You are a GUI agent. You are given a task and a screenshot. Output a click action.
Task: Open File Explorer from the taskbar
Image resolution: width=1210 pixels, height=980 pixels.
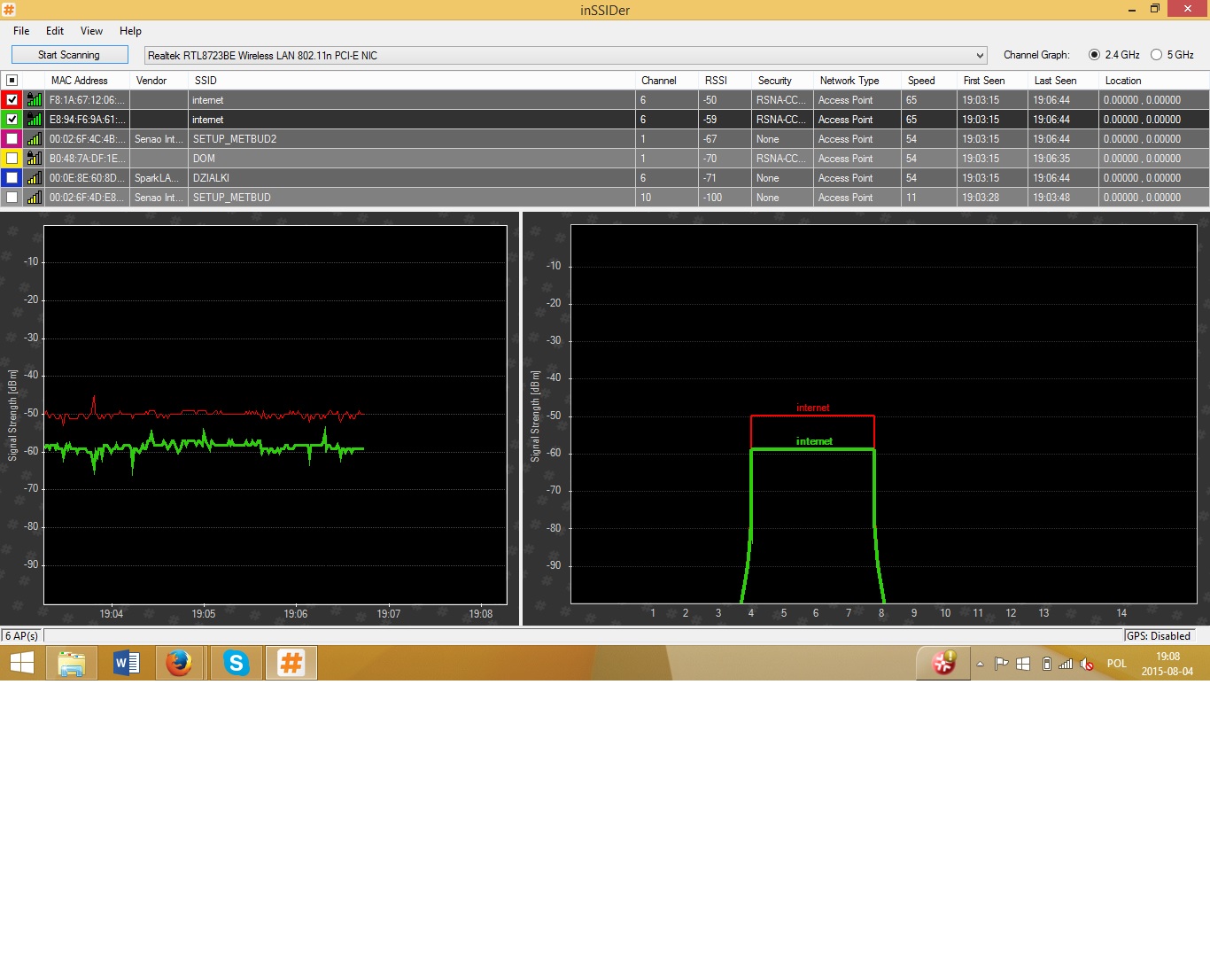click(x=72, y=663)
